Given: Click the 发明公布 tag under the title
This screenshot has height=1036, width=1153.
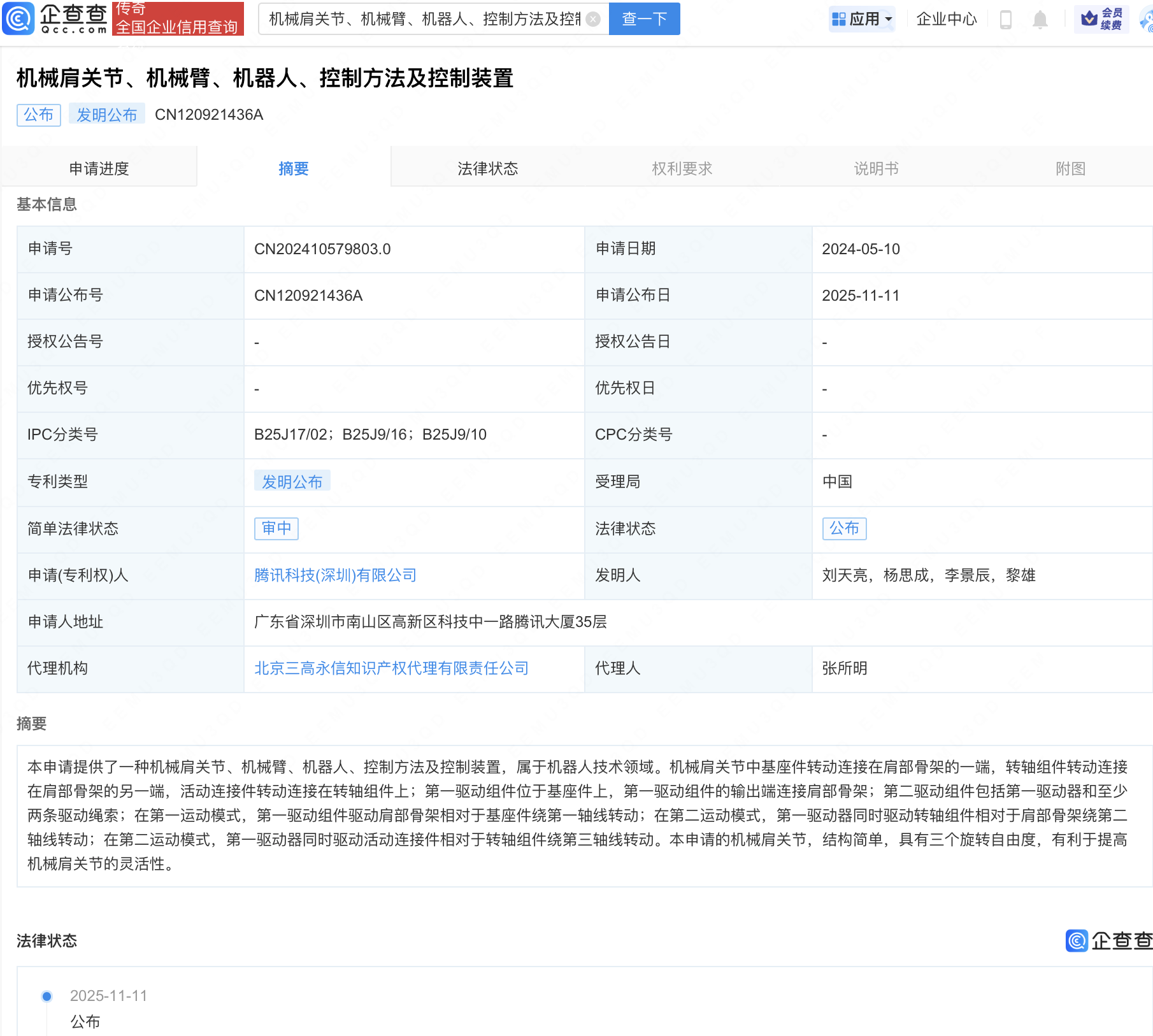Looking at the screenshot, I should [x=107, y=115].
